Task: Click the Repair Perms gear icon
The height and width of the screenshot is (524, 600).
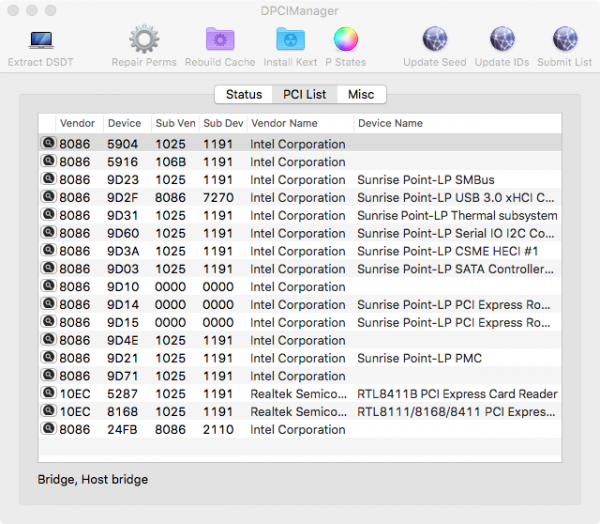Action: [145, 41]
